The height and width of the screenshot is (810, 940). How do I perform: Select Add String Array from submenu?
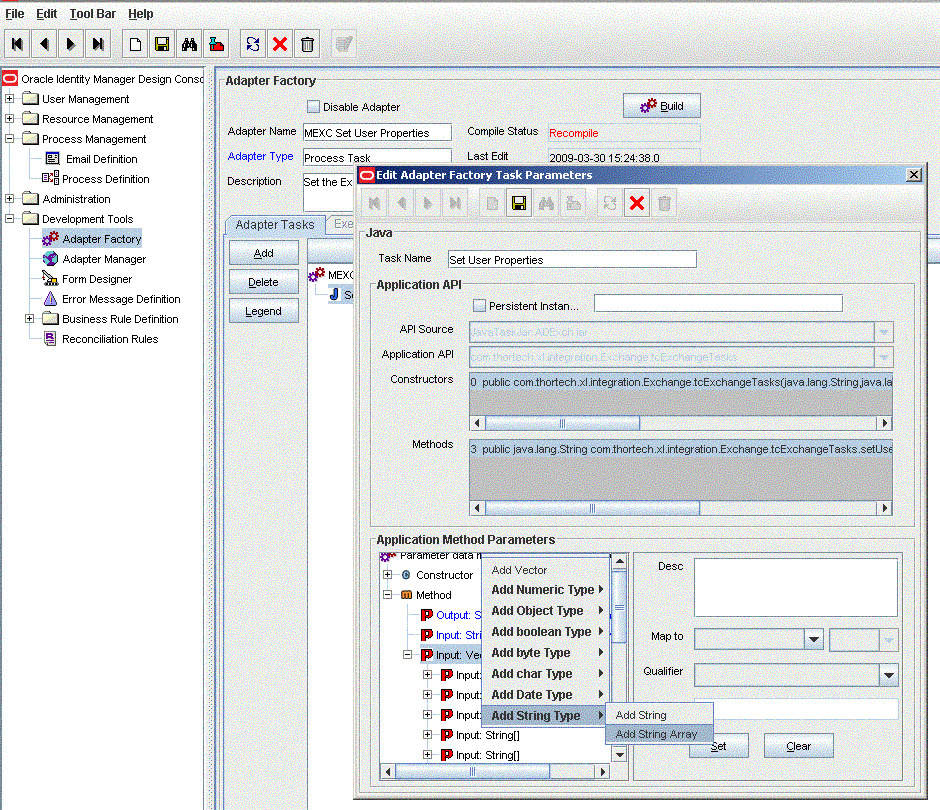coord(656,734)
